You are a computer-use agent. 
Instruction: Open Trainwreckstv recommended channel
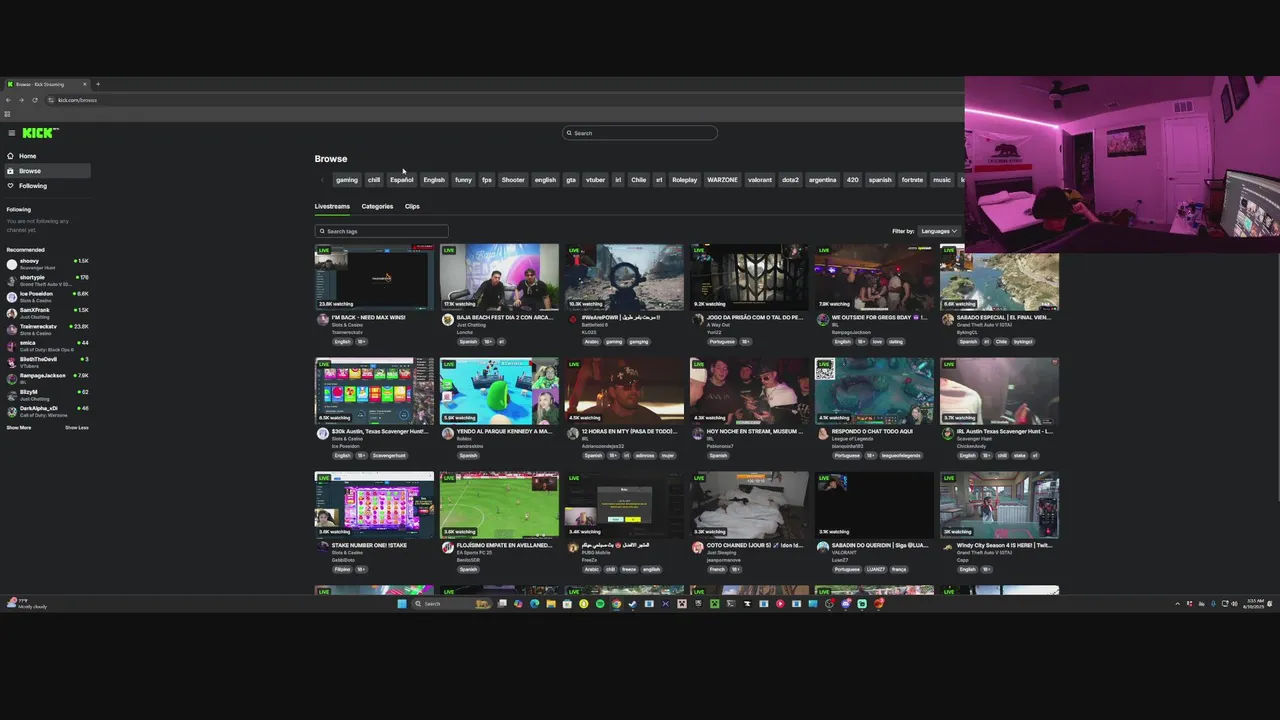pyautogui.click(x=47, y=329)
